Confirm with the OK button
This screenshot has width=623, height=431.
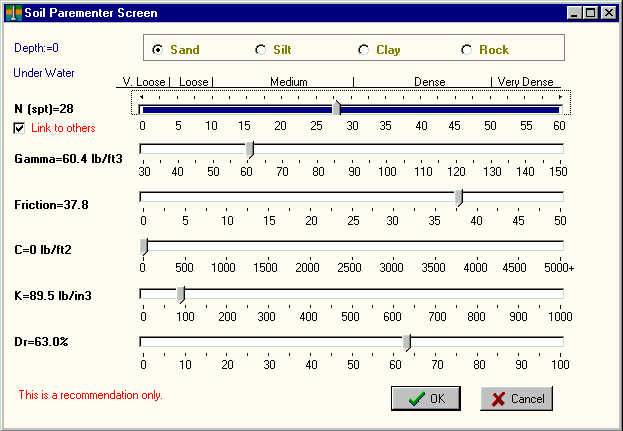tap(426, 398)
